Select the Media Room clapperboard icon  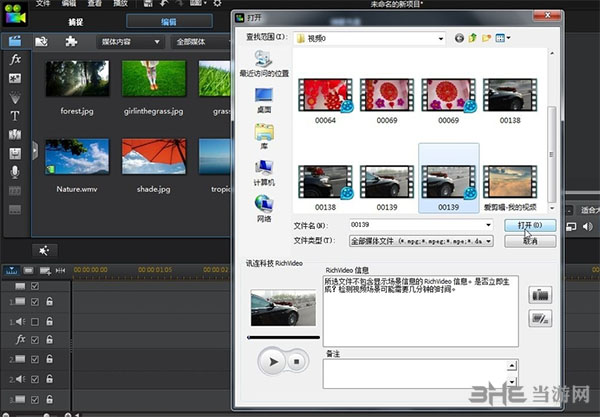coord(15,41)
